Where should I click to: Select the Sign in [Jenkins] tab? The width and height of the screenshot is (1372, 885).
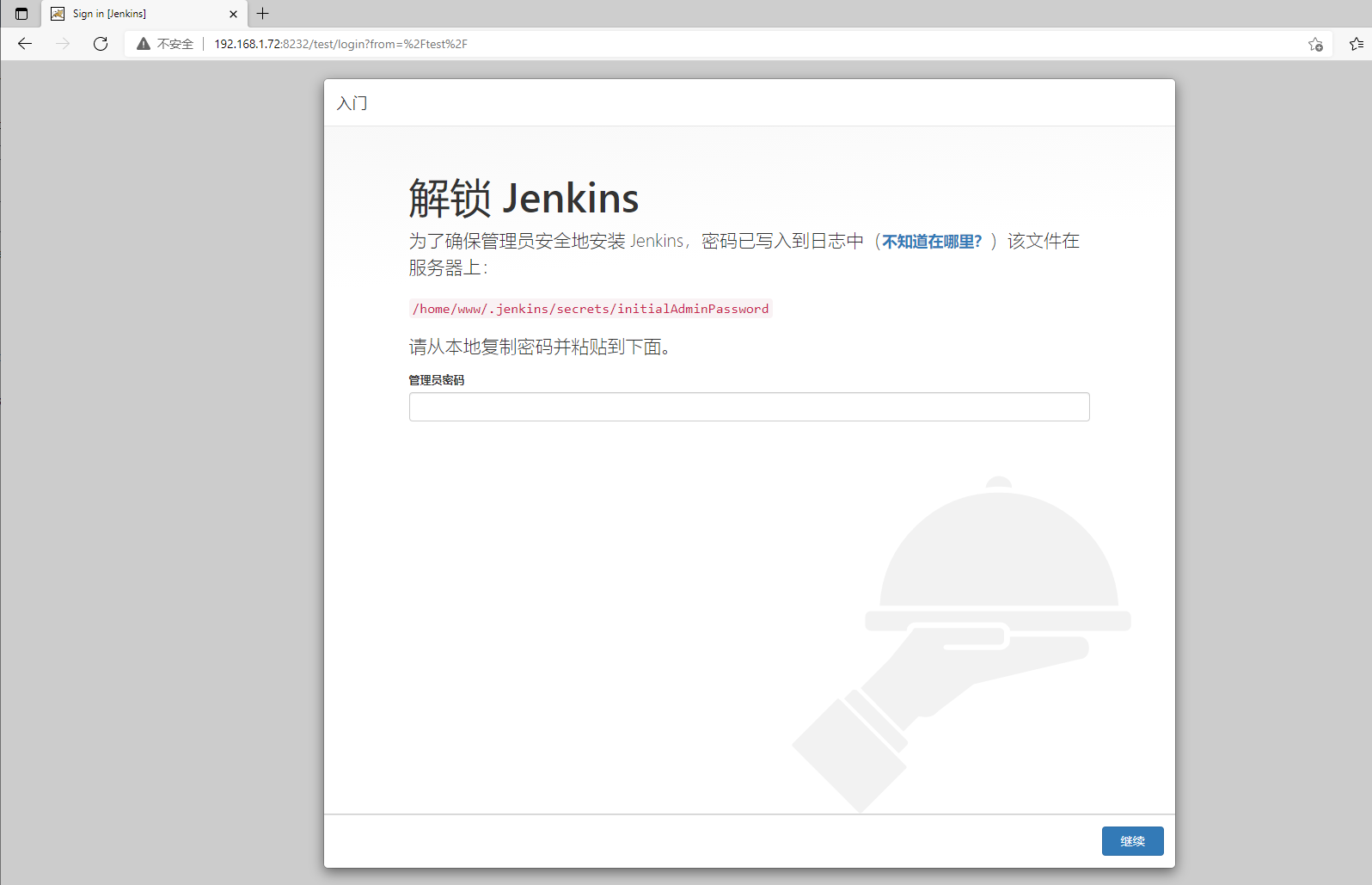[144, 14]
